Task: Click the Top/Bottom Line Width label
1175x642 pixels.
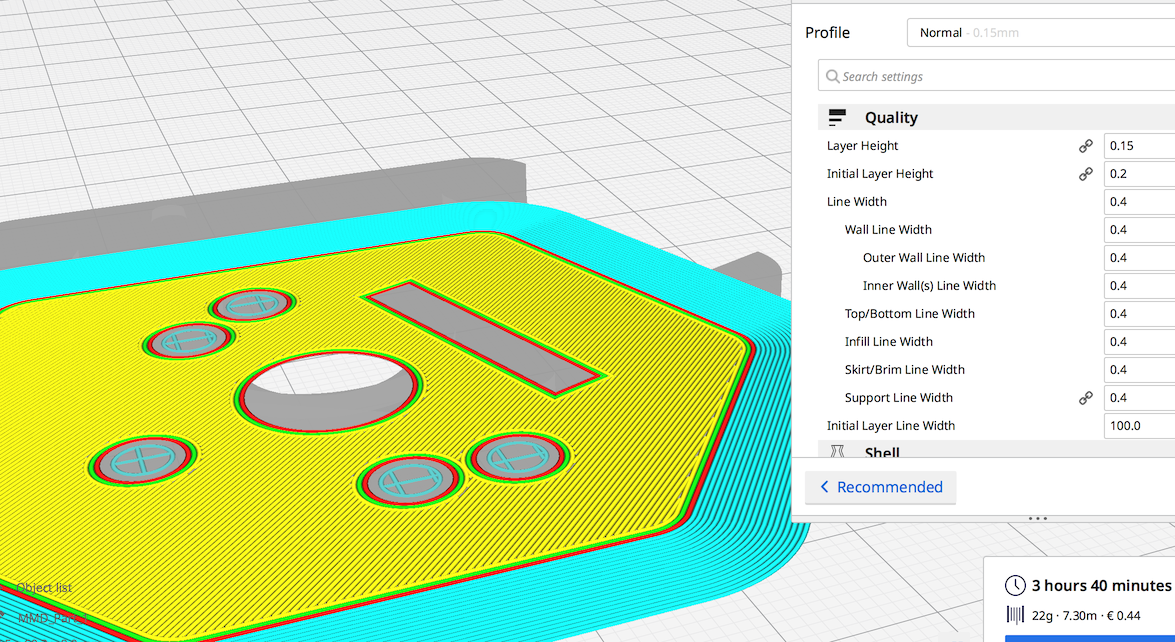Action: tap(910, 314)
